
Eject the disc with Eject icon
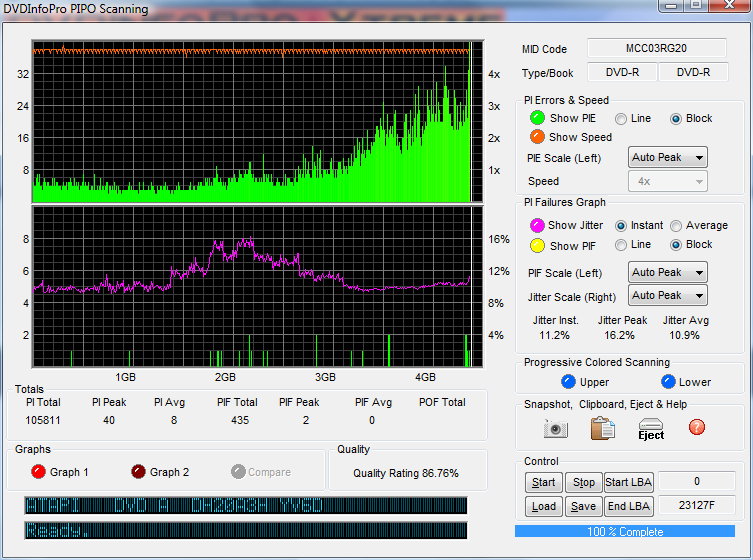point(651,429)
